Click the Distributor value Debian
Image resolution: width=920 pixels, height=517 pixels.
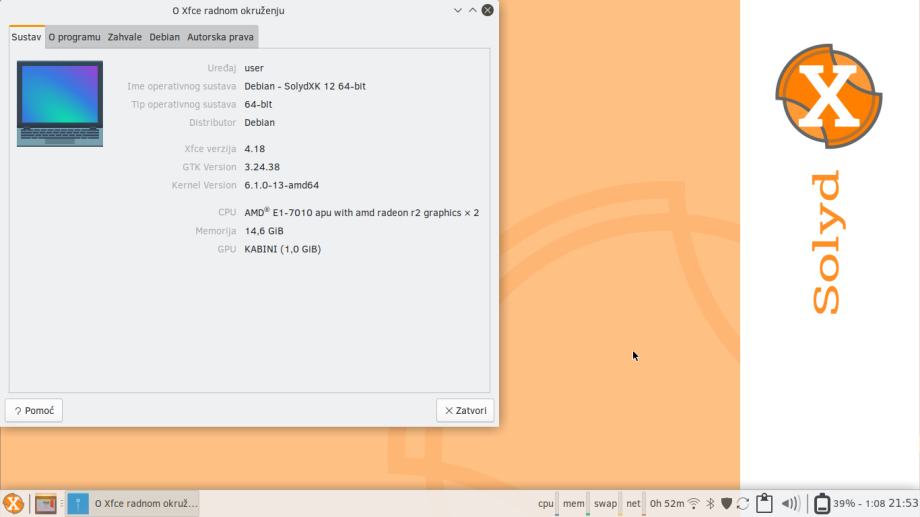pos(259,123)
